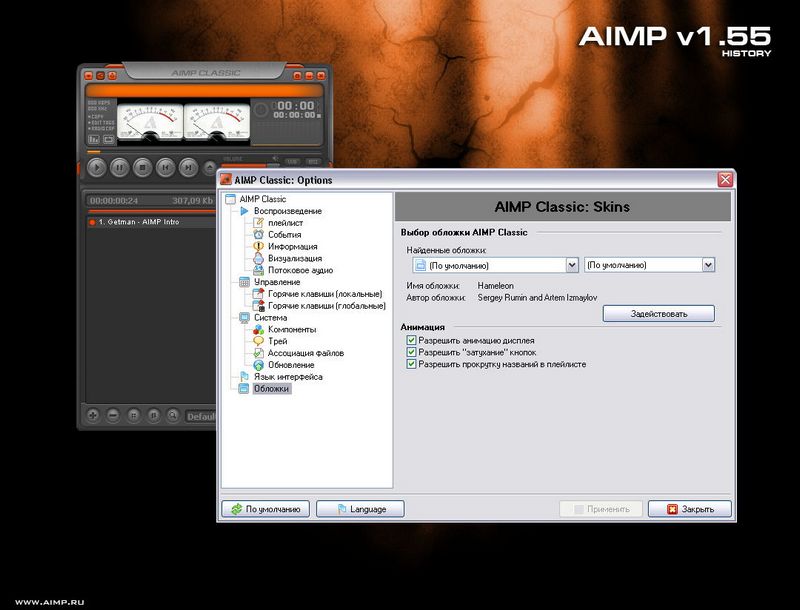800x610 pixels.
Task: Click the third orange icon at player's top-left
Action: click(x=112, y=75)
